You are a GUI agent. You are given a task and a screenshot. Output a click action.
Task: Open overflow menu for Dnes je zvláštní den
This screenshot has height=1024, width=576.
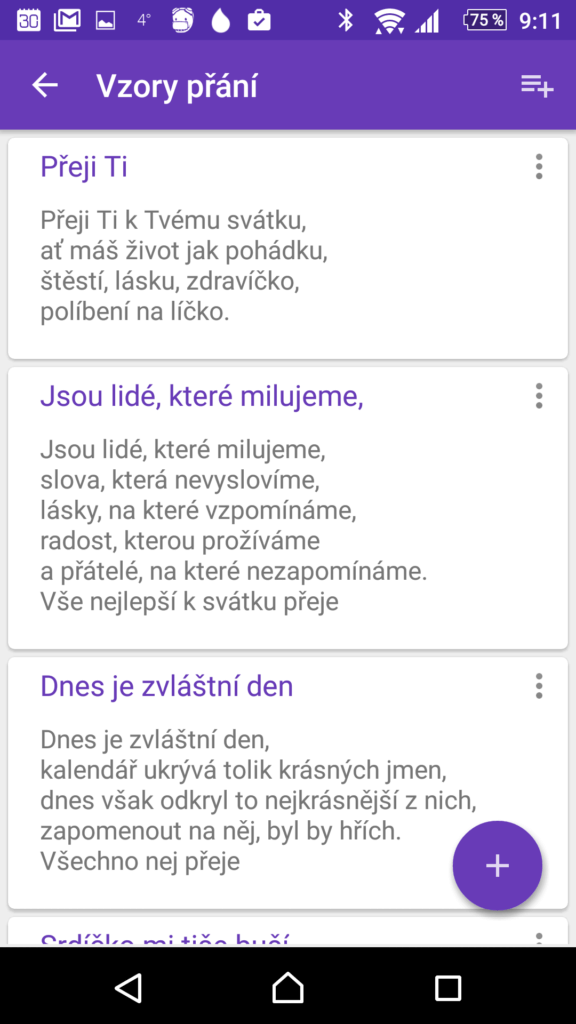(539, 686)
